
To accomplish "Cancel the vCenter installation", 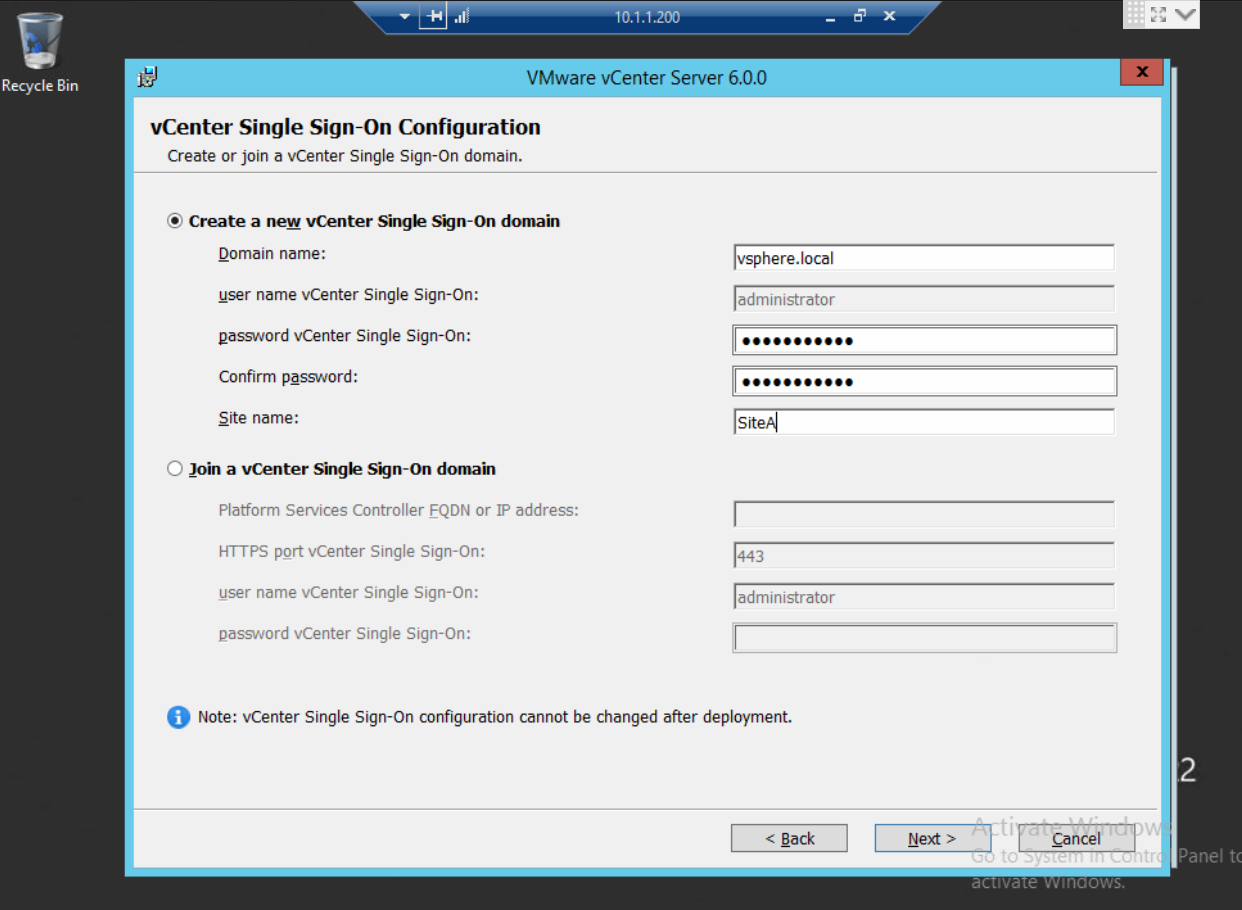I will (x=1076, y=838).
